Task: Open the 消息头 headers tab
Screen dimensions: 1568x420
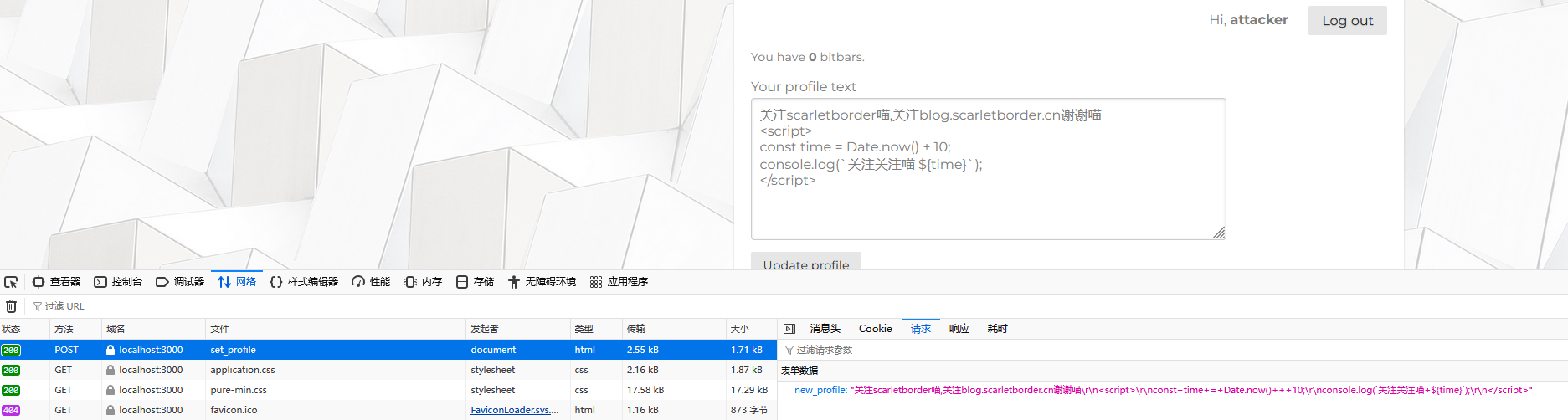Action: coord(825,329)
